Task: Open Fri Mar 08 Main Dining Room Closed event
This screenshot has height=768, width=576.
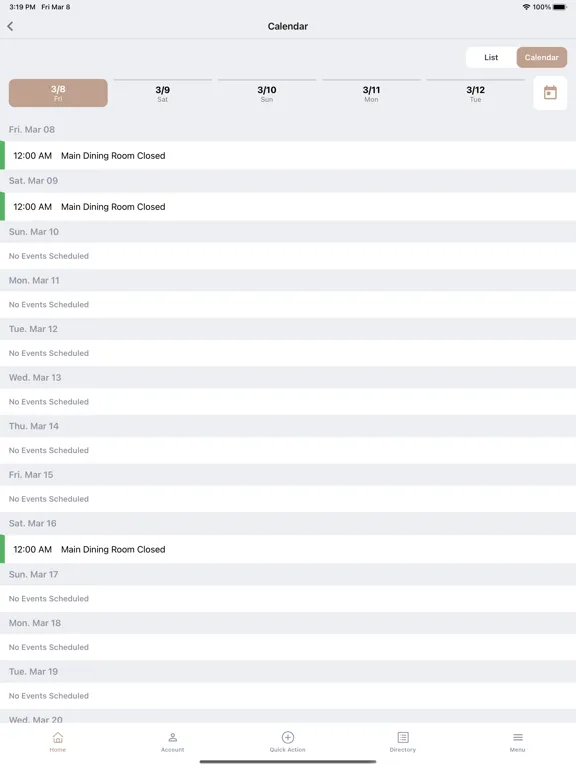Action: pos(288,156)
